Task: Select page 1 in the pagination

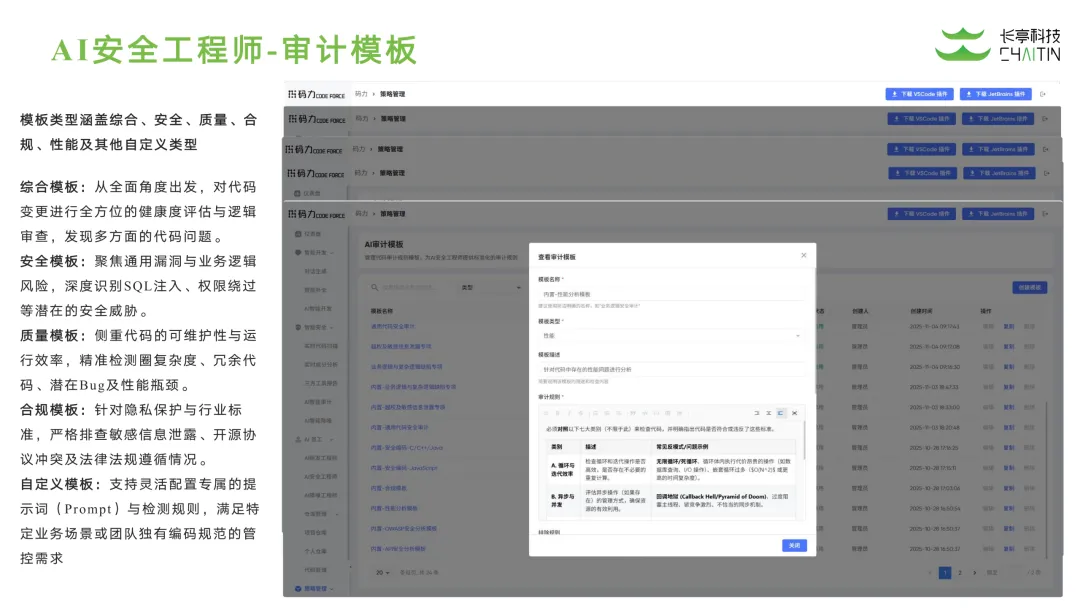Action: (x=945, y=573)
